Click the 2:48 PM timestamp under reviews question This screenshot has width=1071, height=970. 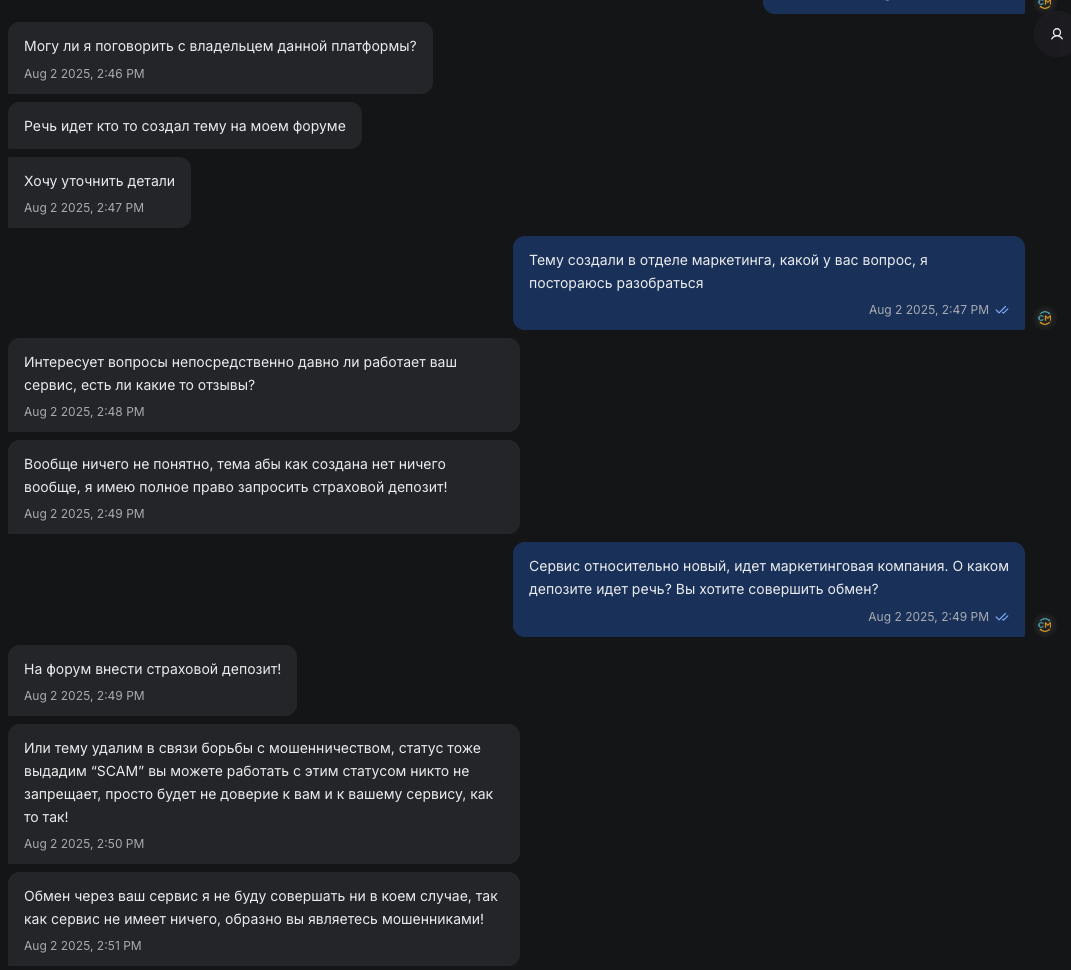[84, 412]
